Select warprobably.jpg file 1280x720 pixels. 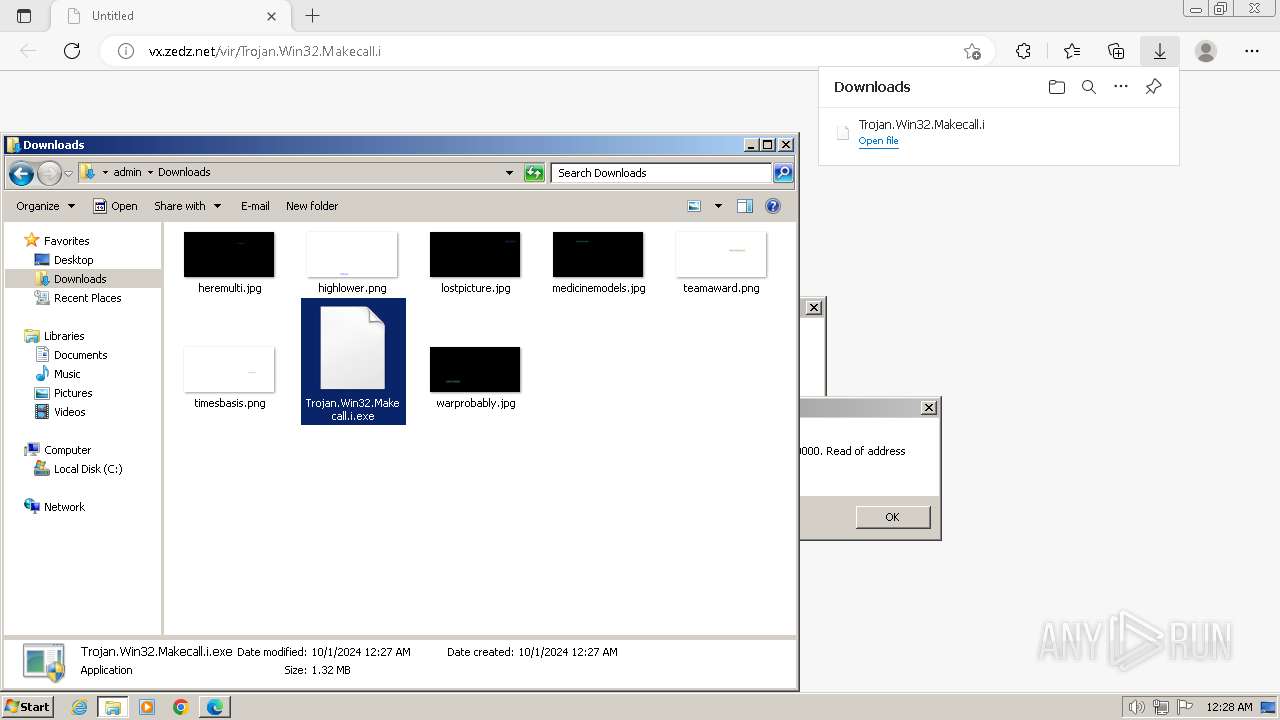point(475,378)
